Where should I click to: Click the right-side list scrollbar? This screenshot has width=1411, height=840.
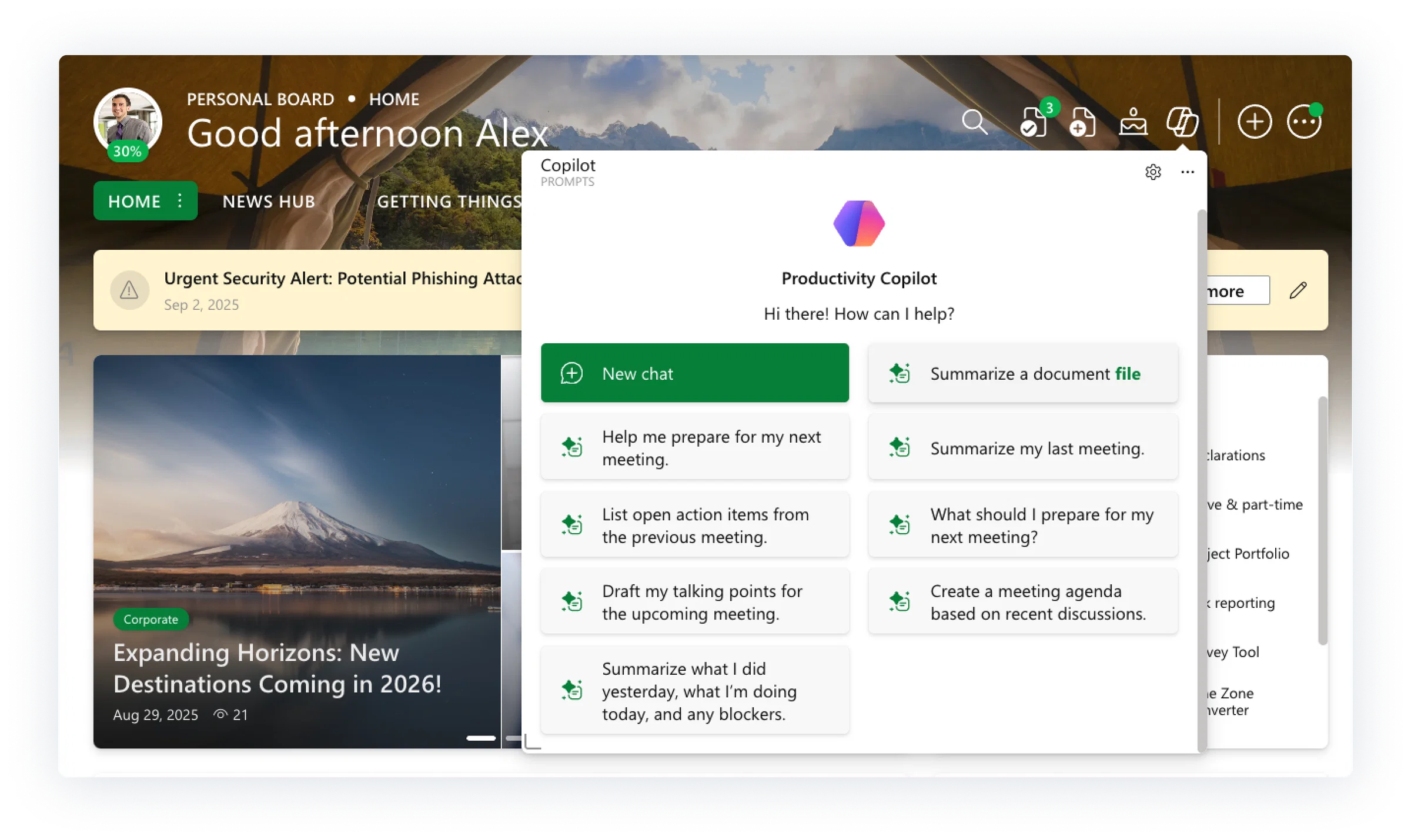[x=1323, y=521]
